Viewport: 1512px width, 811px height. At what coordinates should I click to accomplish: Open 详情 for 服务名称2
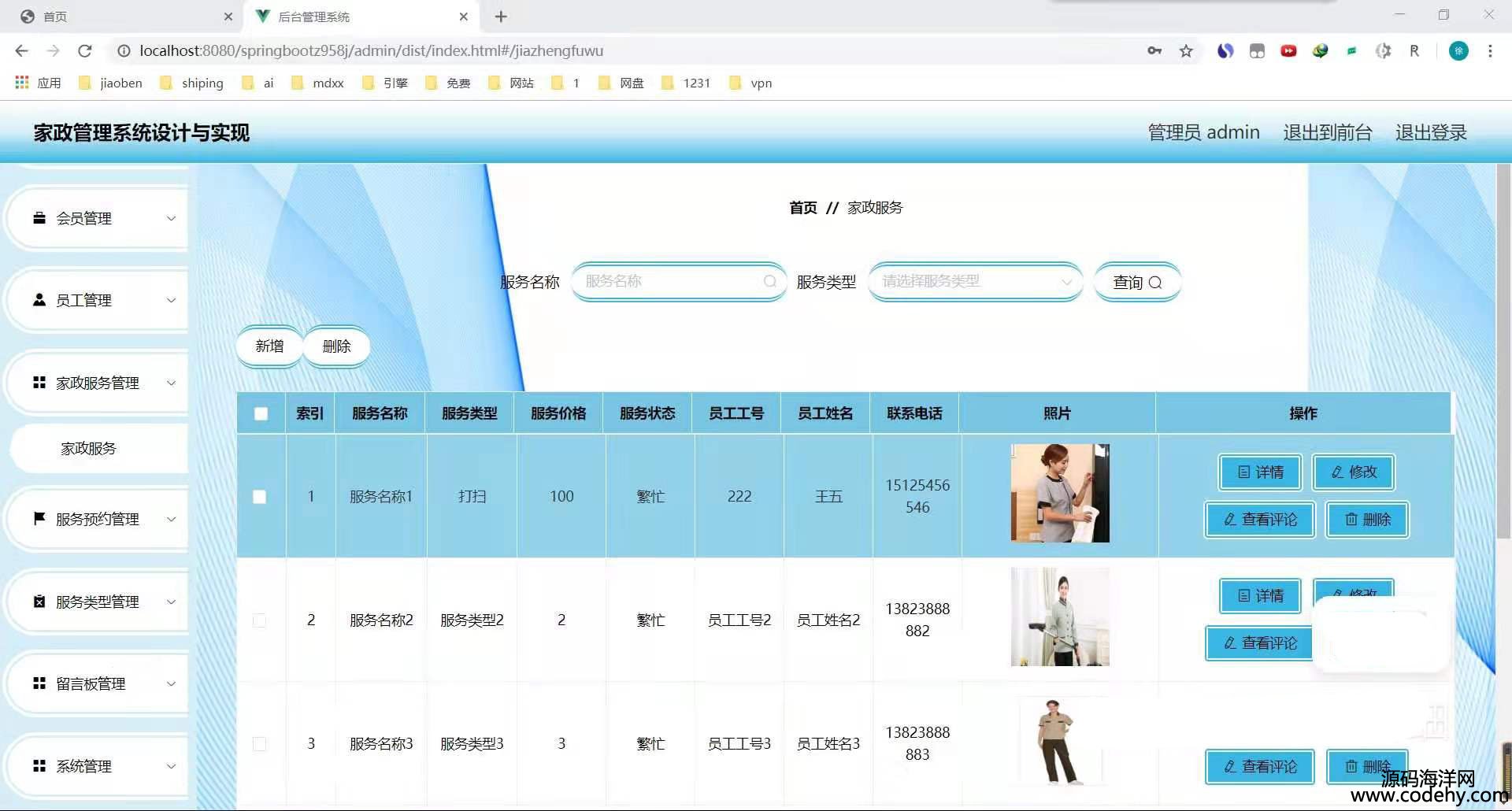click(1260, 596)
